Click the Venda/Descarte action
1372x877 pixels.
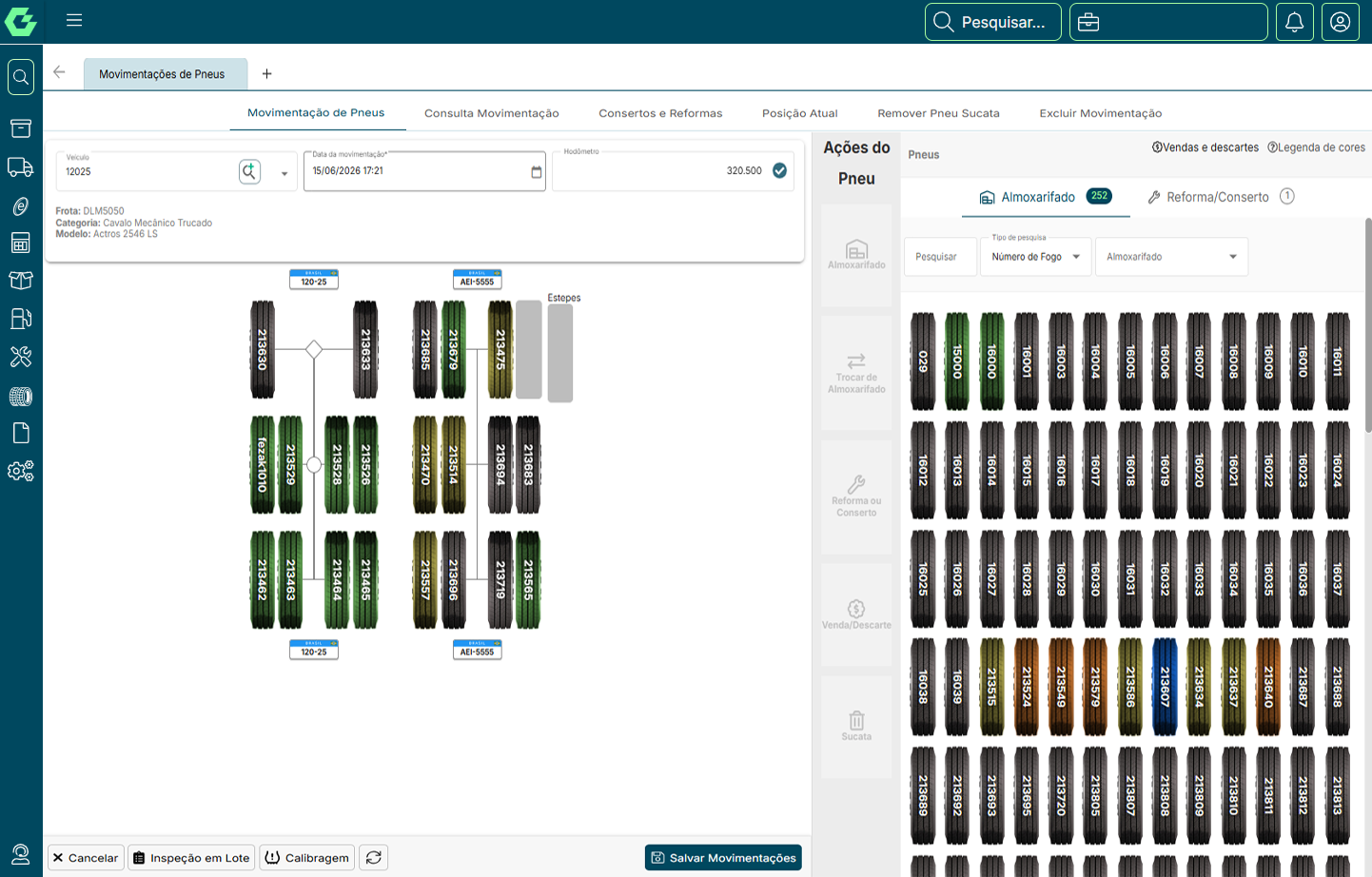pos(856,614)
